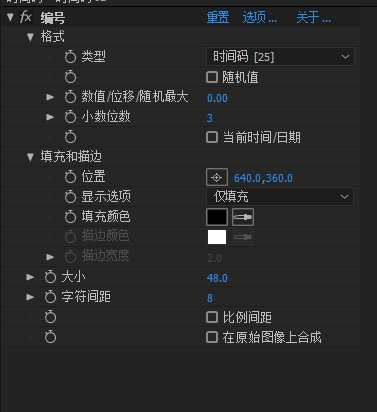Click the 重置 link
This screenshot has width=377, height=412.
pyautogui.click(x=218, y=17)
